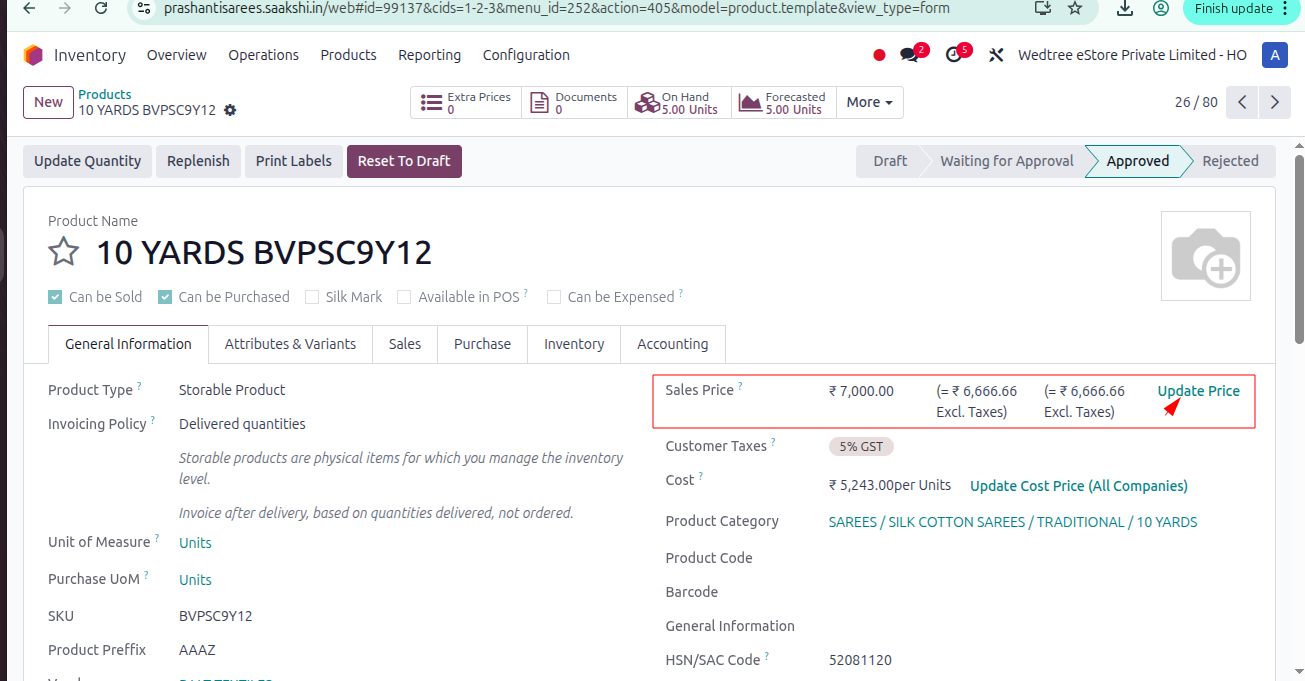
Task: Toggle the Silk Mark checkbox
Action: point(312,297)
